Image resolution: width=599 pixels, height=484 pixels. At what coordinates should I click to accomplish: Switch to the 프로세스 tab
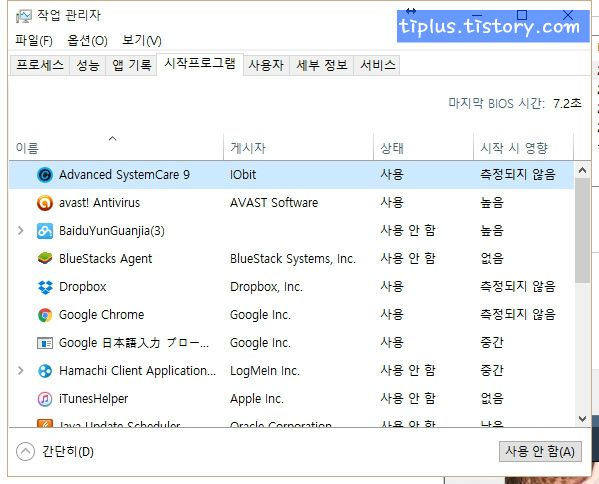click(x=39, y=65)
